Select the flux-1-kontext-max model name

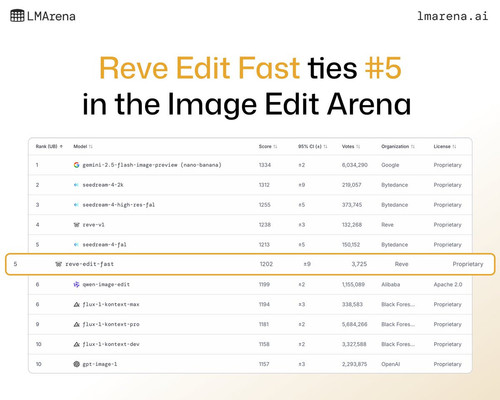point(111,304)
